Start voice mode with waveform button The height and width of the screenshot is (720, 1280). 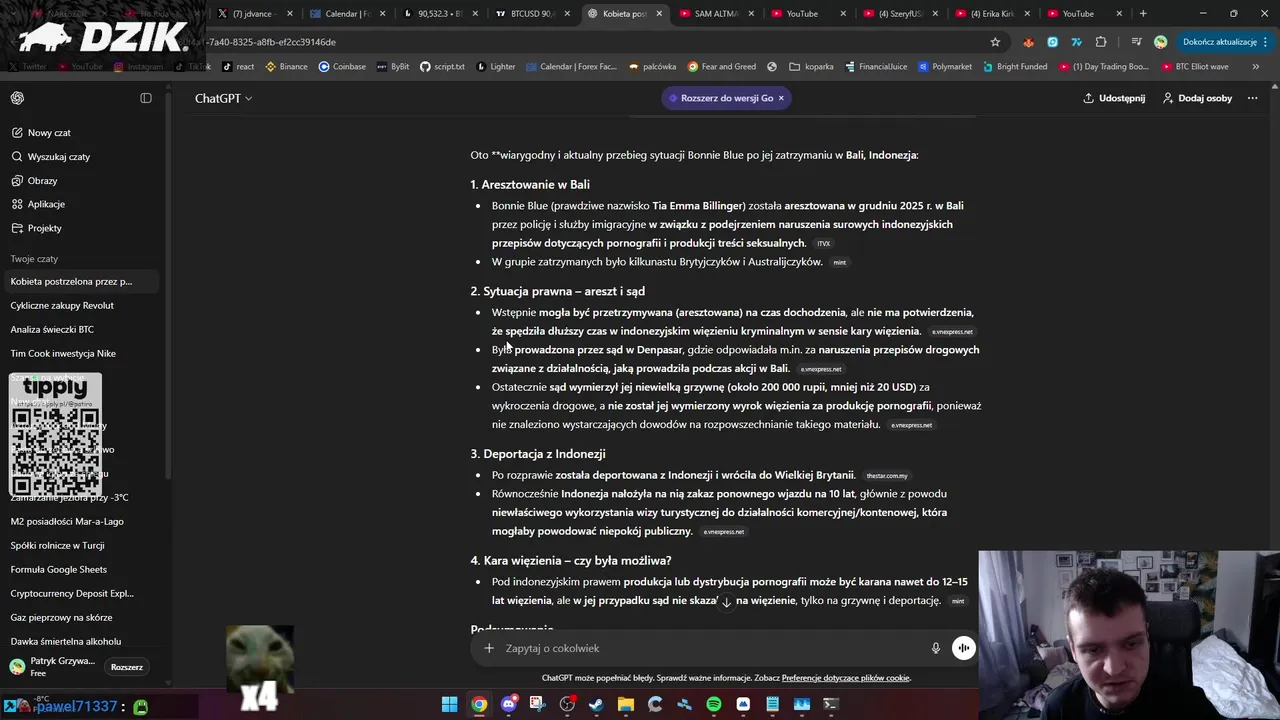pos(963,648)
